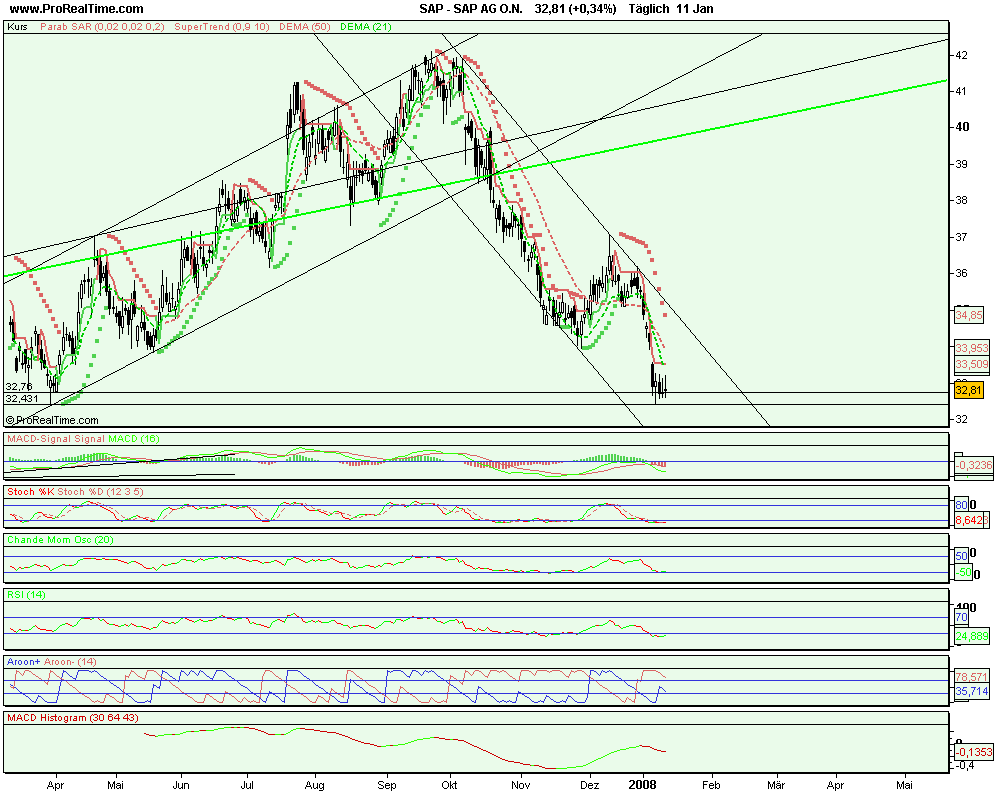Click the orange 32,81 current price tag
This screenshot has height=800, width=1000.
(970, 389)
